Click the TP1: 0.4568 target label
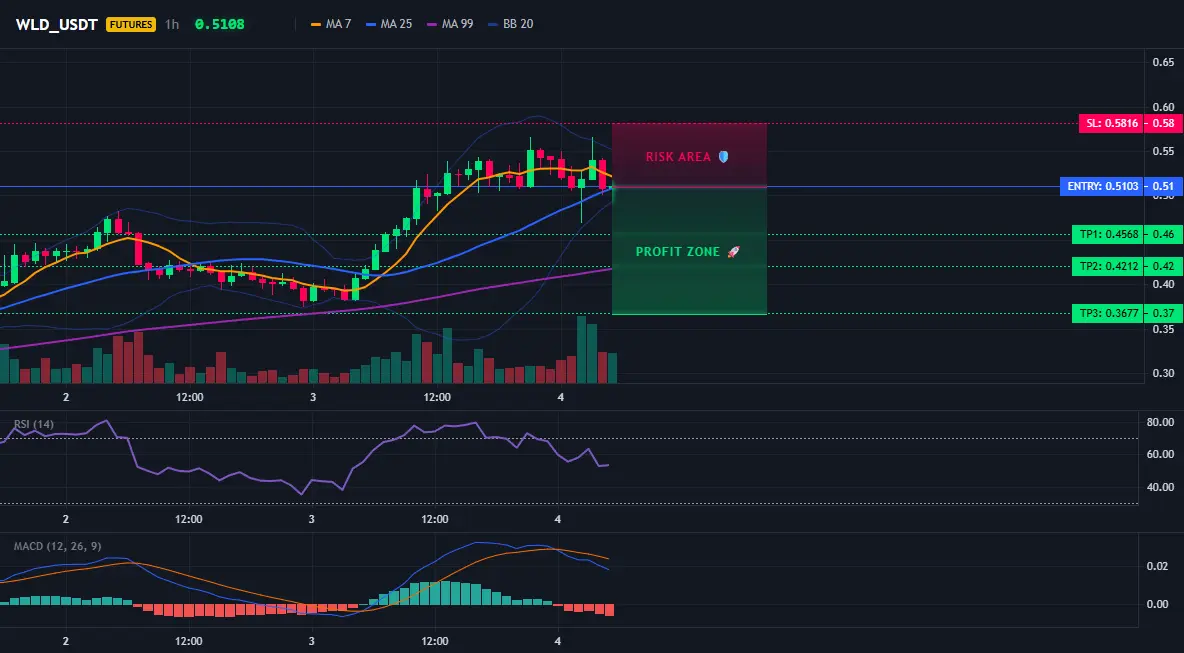 pyautogui.click(x=1108, y=235)
